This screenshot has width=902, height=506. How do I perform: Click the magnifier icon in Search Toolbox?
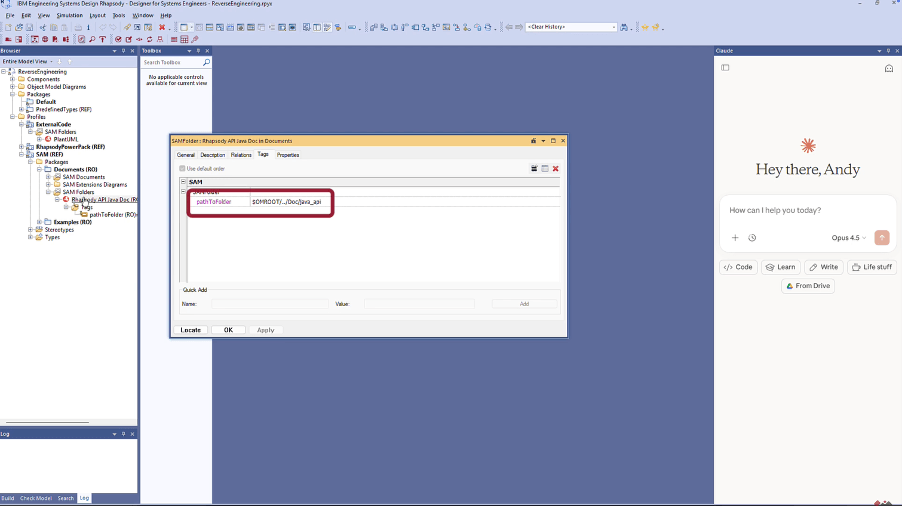207,62
